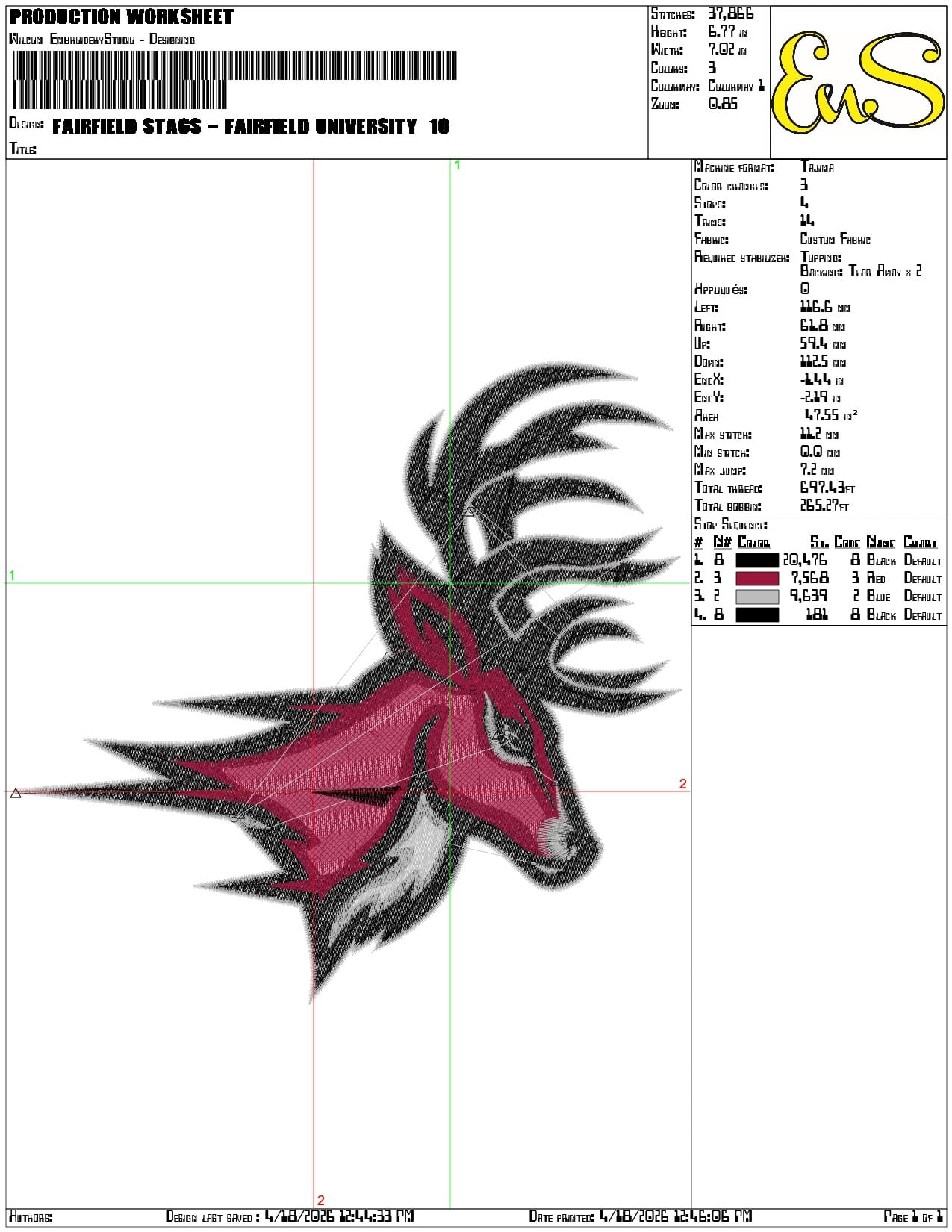This screenshot has width=952, height=1232.
Task: Click the yellow E&S logo
Action: click(859, 82)
